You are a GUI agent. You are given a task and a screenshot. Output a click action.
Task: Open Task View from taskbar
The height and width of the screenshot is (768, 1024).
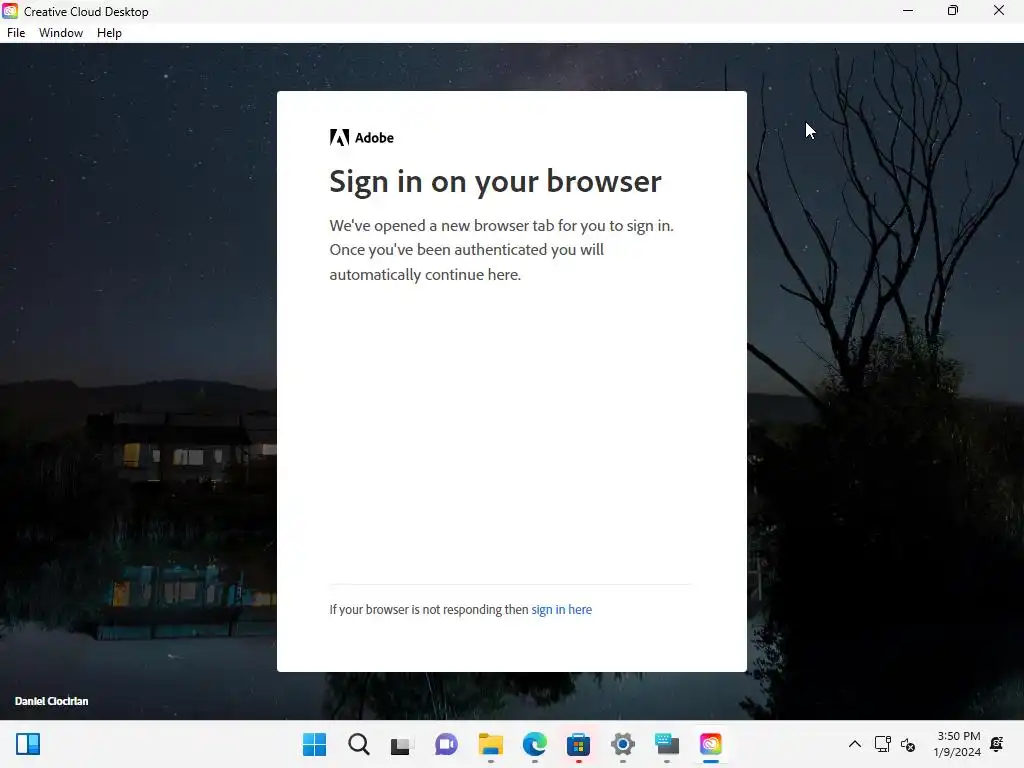pos(402,744)
